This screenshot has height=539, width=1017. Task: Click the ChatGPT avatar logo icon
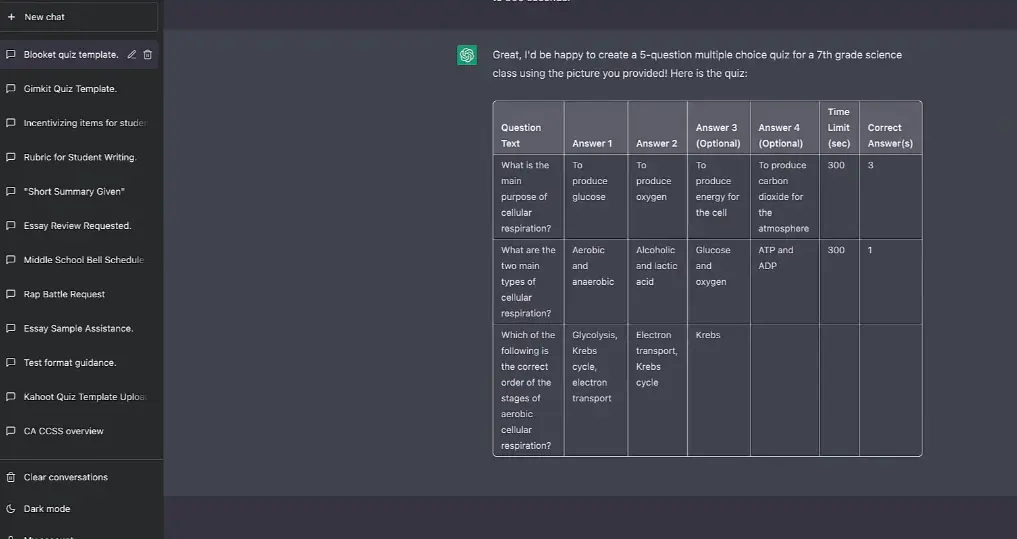[467, 56]
